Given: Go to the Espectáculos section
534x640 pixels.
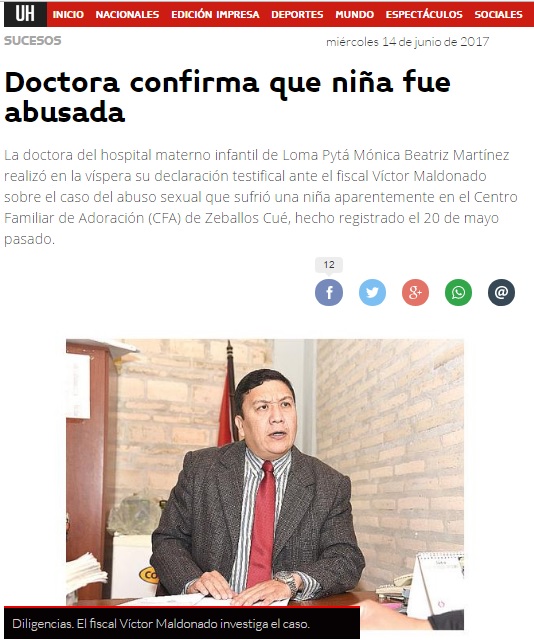Looking at the screenshot, I should tap(424, 14).
